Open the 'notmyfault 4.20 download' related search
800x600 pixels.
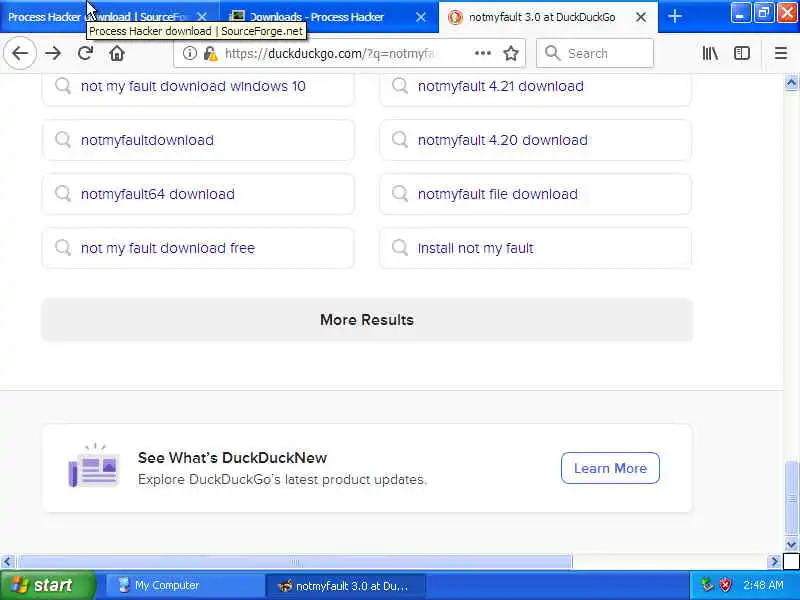point(535,140)
